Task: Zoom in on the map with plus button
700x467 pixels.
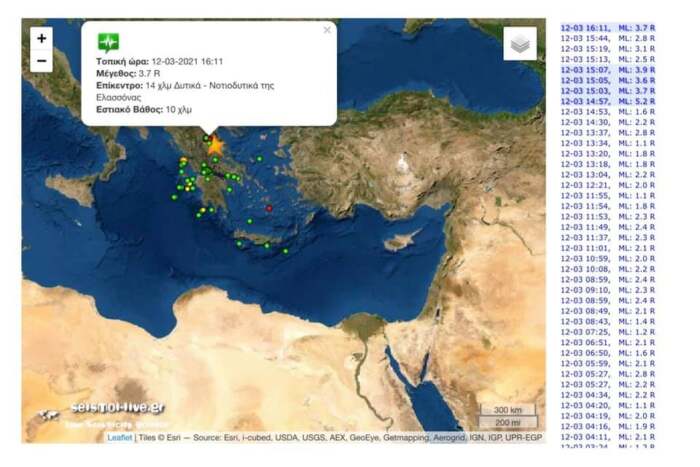Action: coord(41,38)
